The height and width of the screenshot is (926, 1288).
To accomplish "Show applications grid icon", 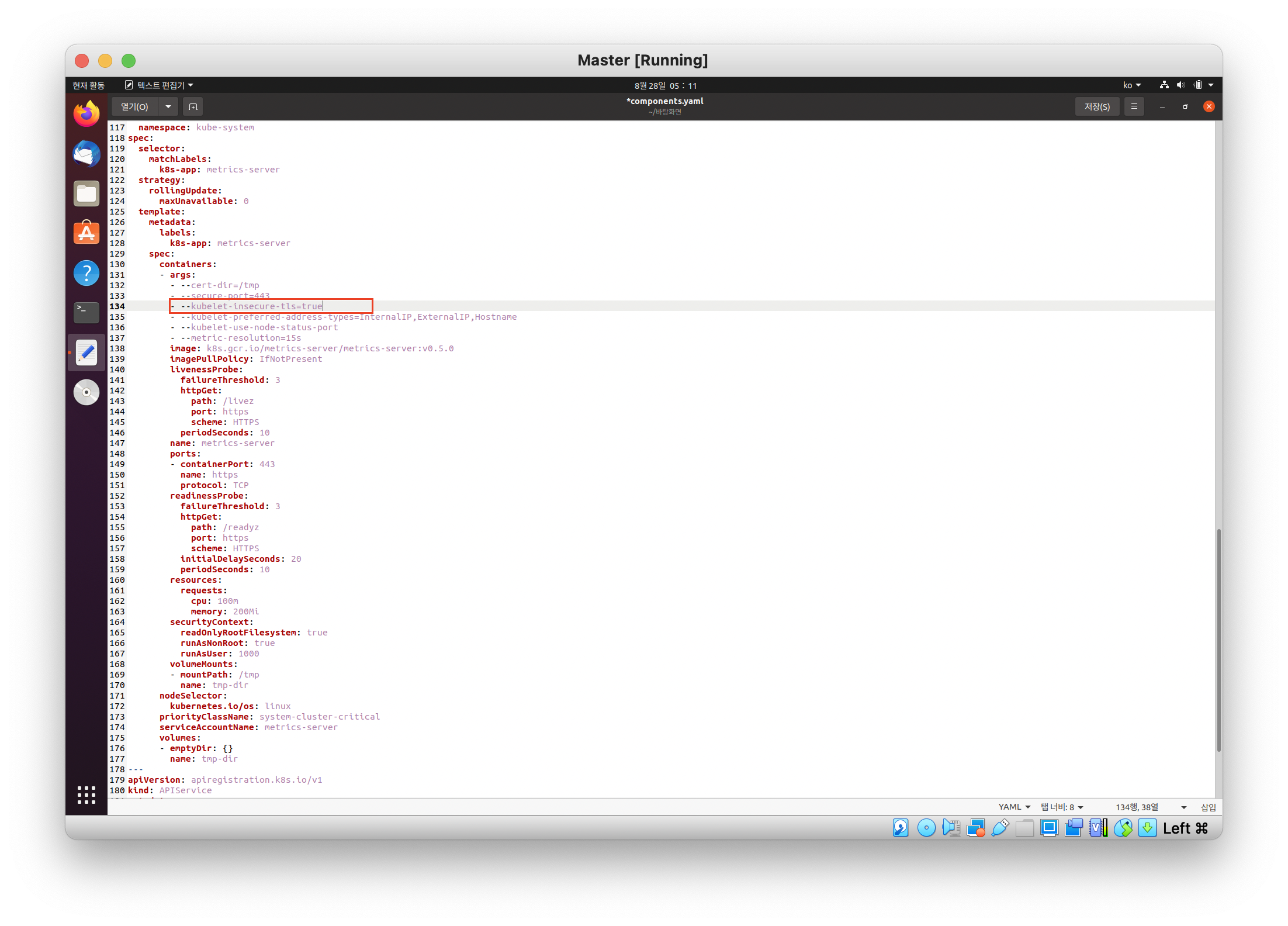I will click(86, 794).
